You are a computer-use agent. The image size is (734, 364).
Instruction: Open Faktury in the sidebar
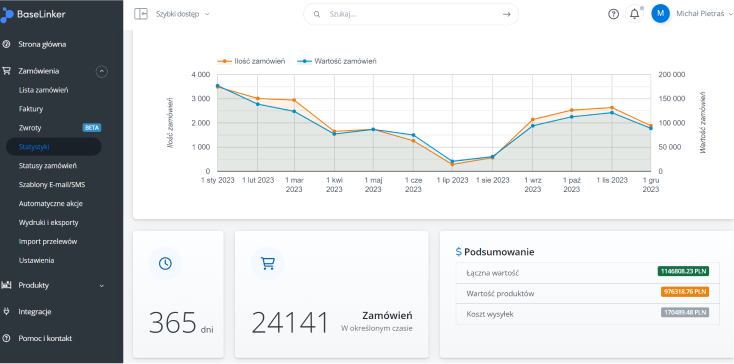pyautogui.click(x=31, y=109)
